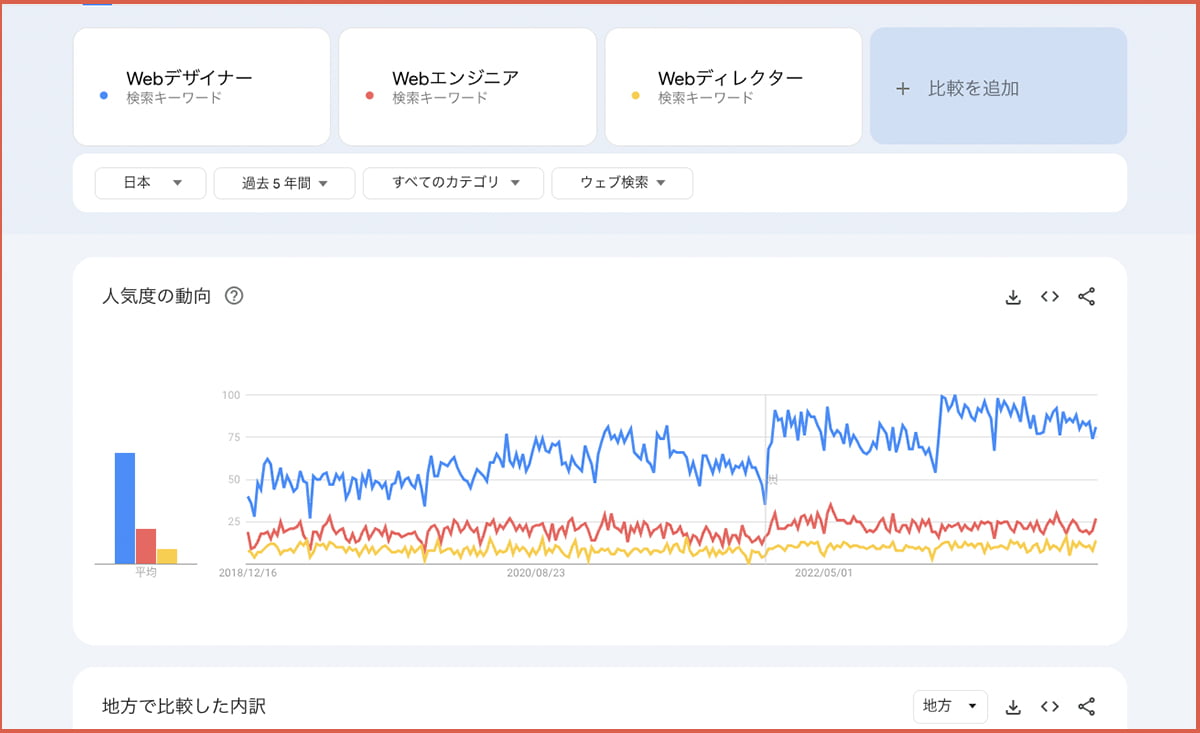Image resolution: width=1200 pixels, height=733 pixels.
Task: Click the note marker on the chart line
Action: (771, 480)
